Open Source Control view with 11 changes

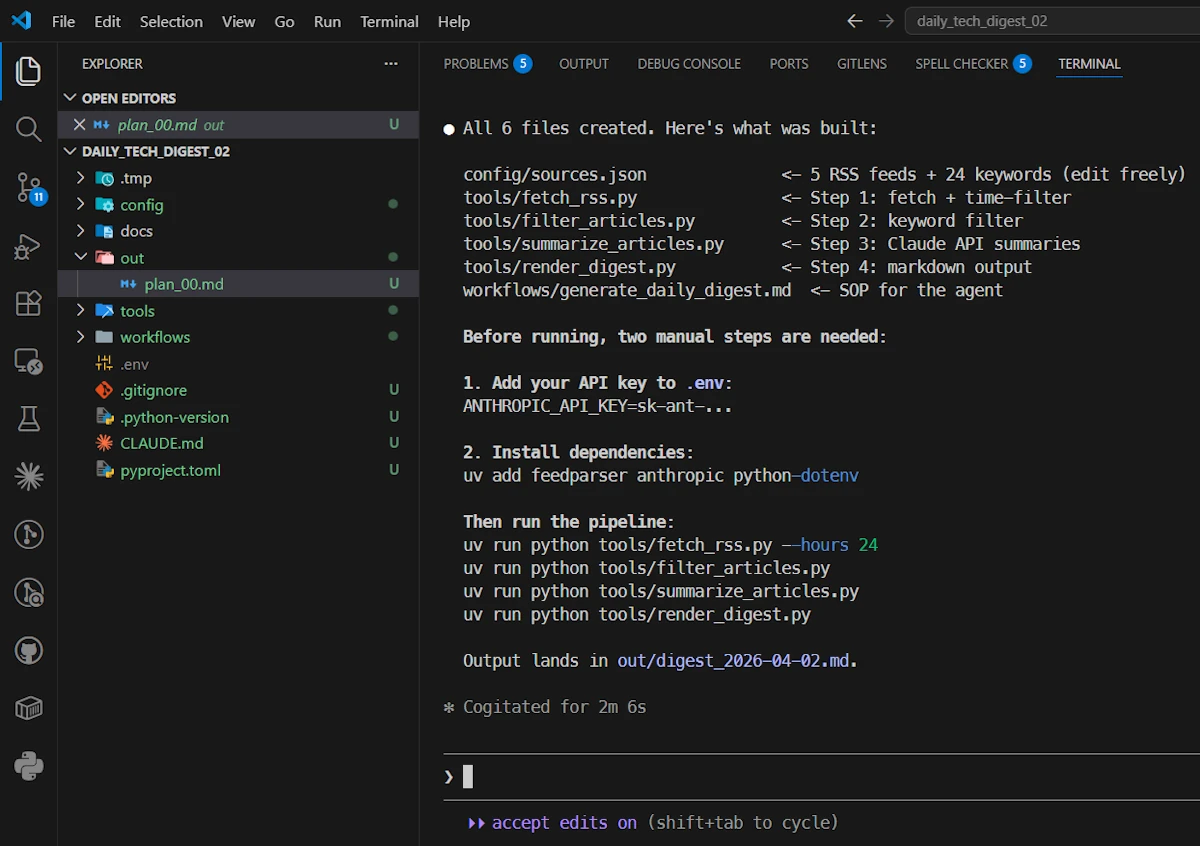point(28,187)
